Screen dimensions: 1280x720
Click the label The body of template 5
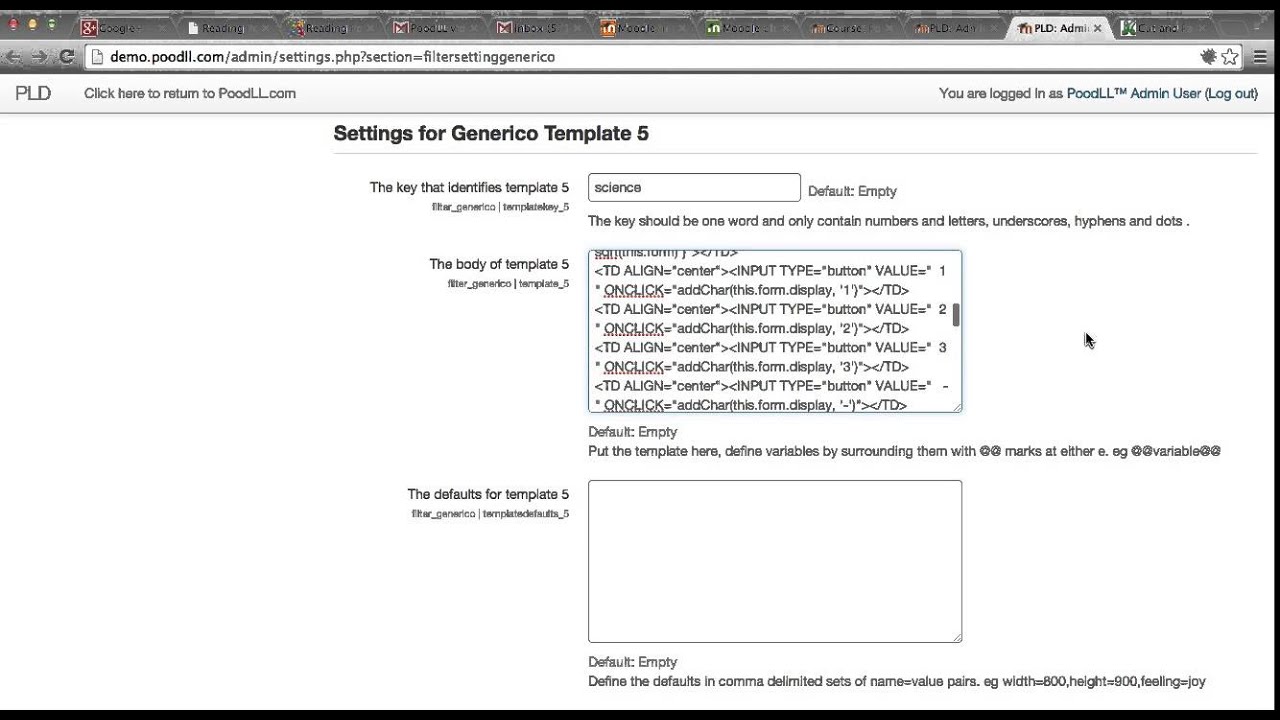click(x=499, y=264)
